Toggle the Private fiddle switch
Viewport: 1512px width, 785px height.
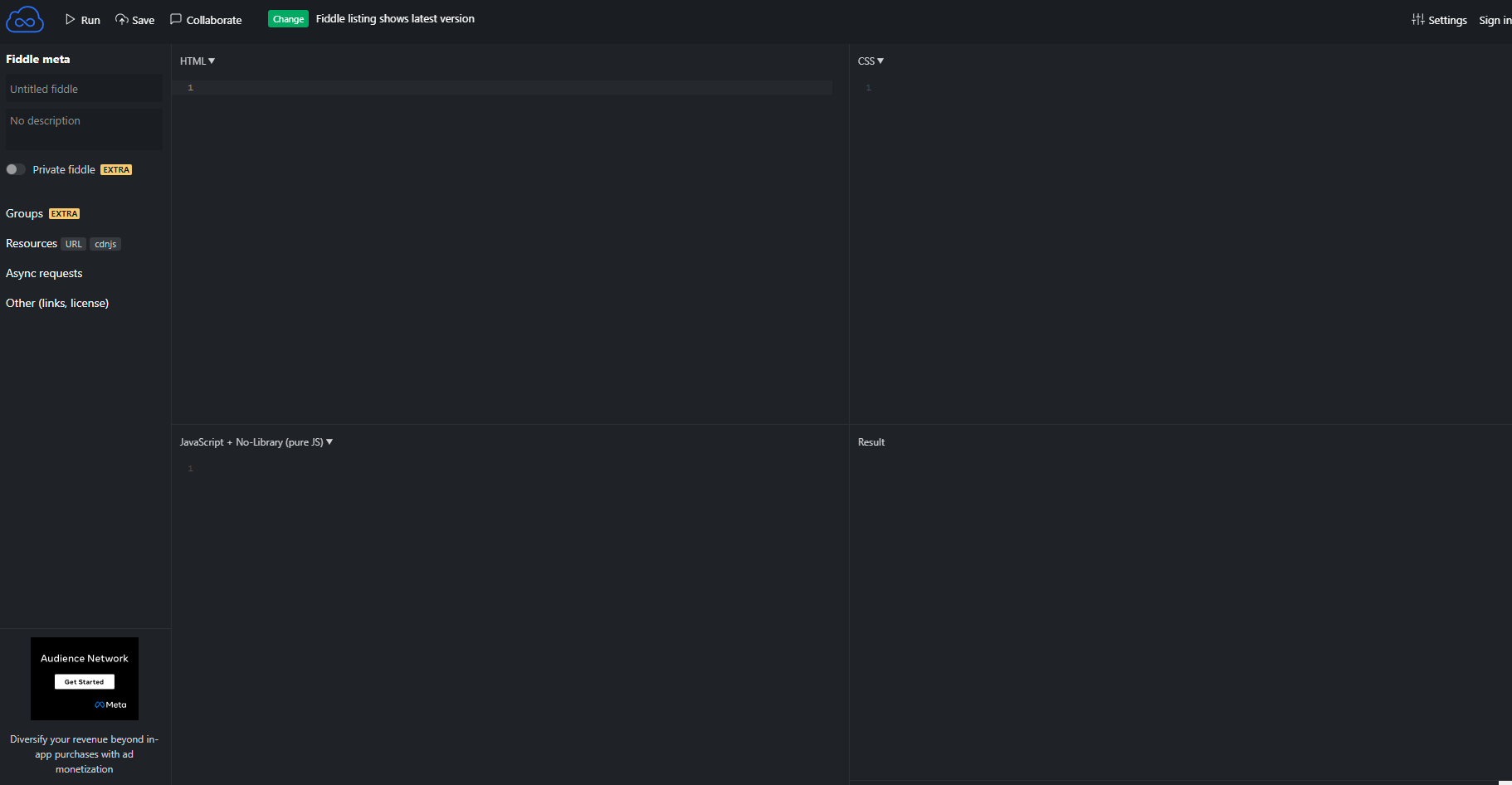pos(16,169)
